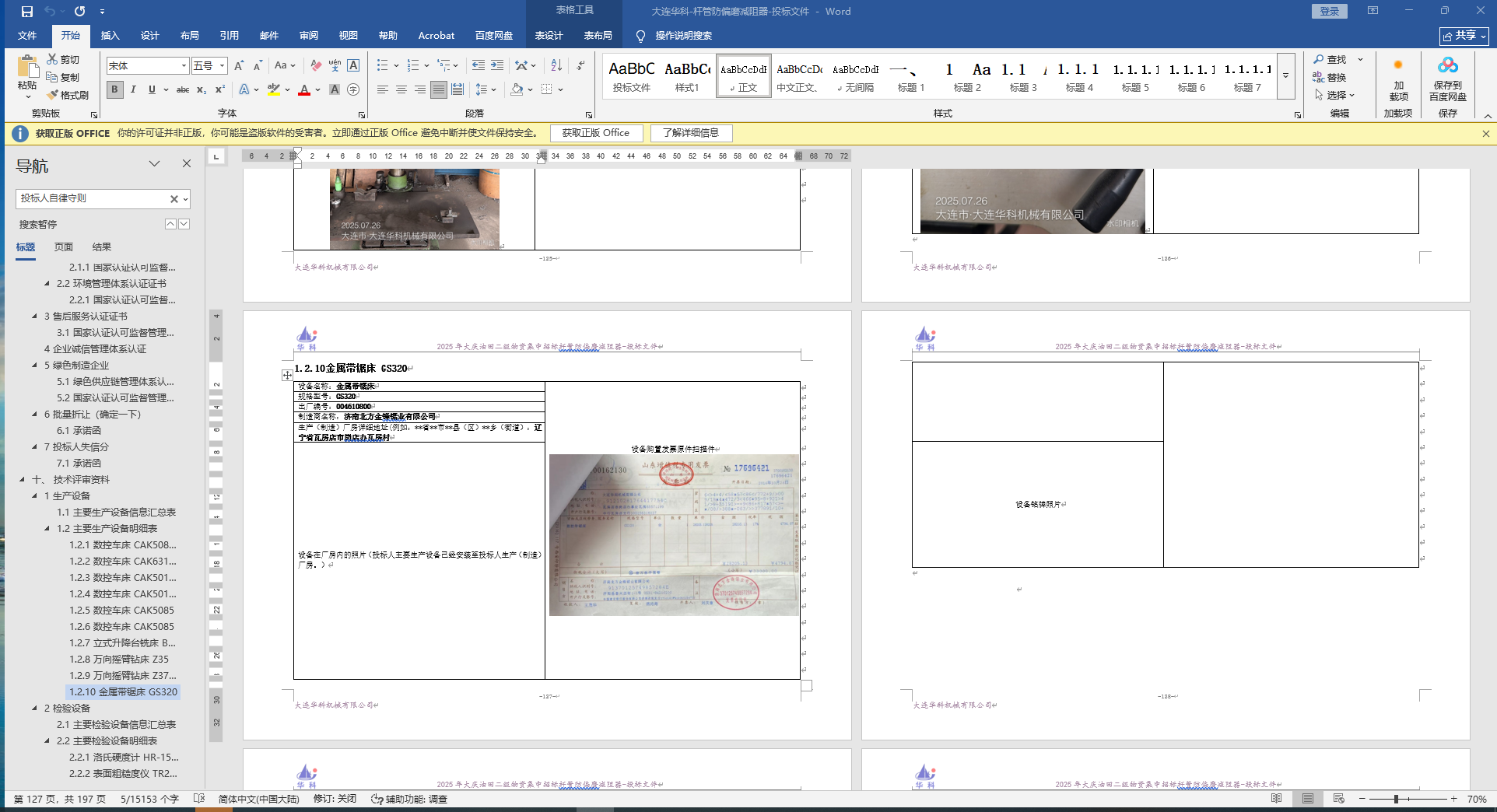Toggle Italic formatting
Image resolution: width=1497 pixels, height=812 pixels.
[133, 89]
